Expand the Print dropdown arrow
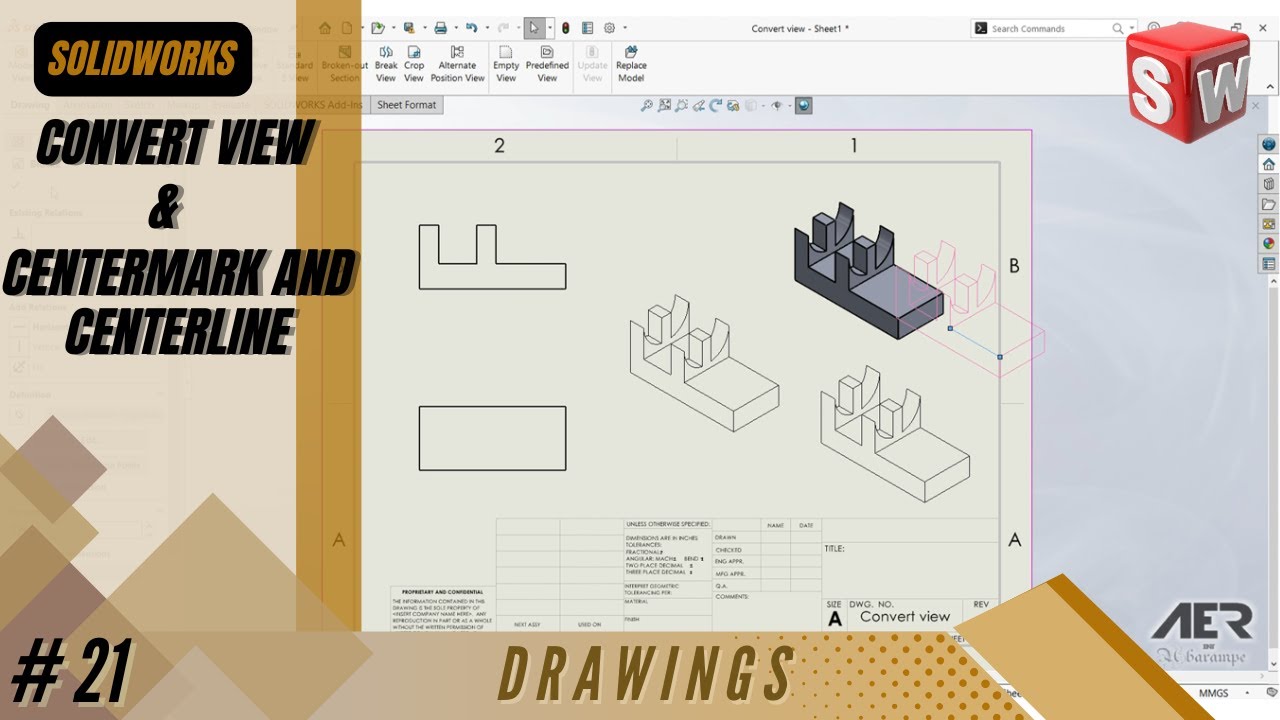This screenshot has height=720, width=1280. [x=456, y=28]
